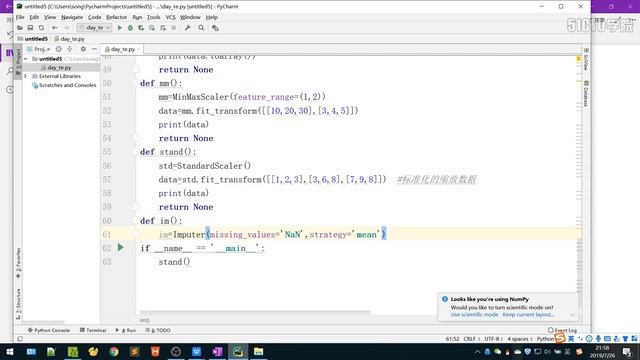Open the Refactor menu
The height and width of the screenshot is (360, 640).
[116, 17]
